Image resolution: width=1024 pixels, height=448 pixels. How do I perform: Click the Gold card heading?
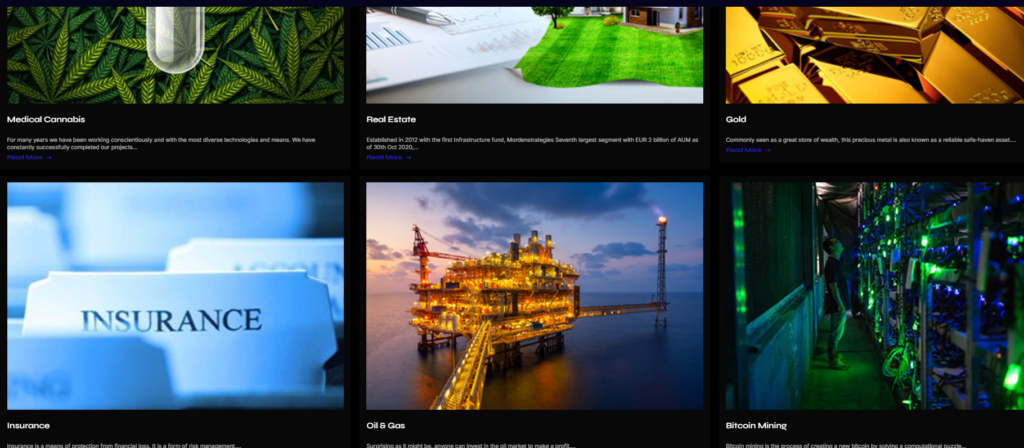736,119
